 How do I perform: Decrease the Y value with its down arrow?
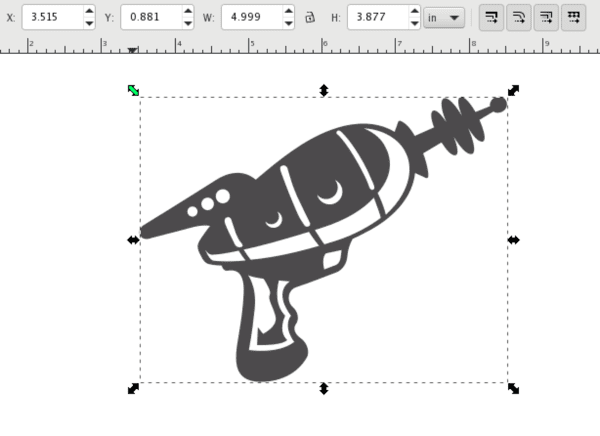pyautogui.click(x=188, y=23)
